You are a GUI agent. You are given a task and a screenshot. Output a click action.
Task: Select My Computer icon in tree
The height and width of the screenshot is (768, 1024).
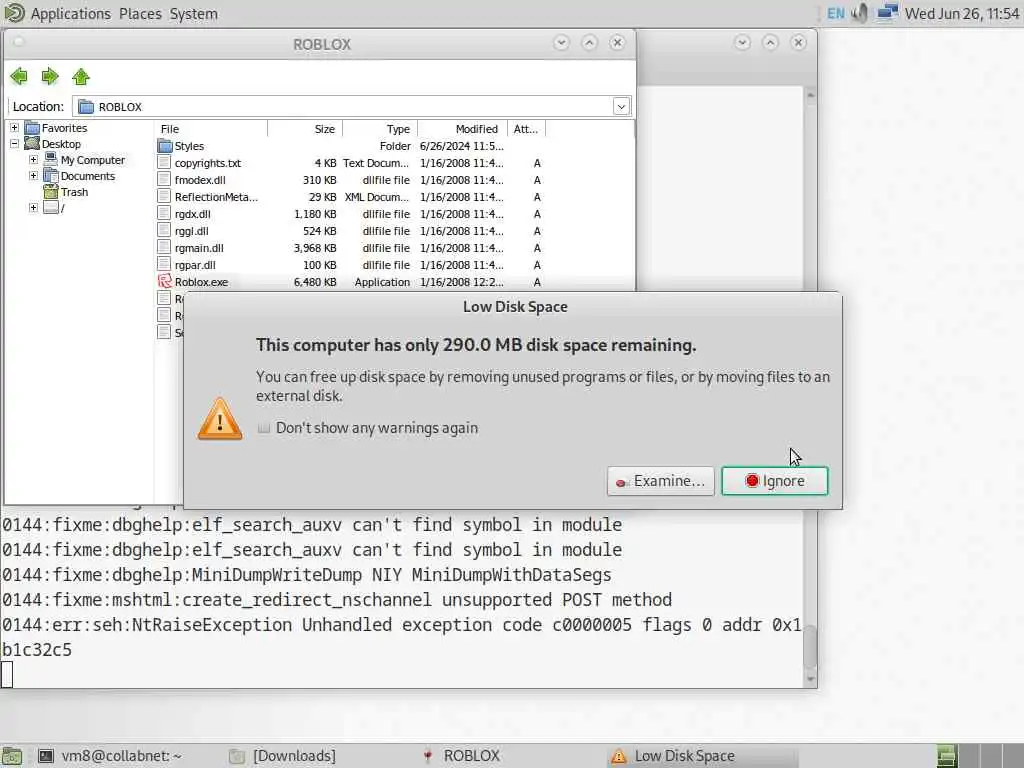(x=51, y=159)
